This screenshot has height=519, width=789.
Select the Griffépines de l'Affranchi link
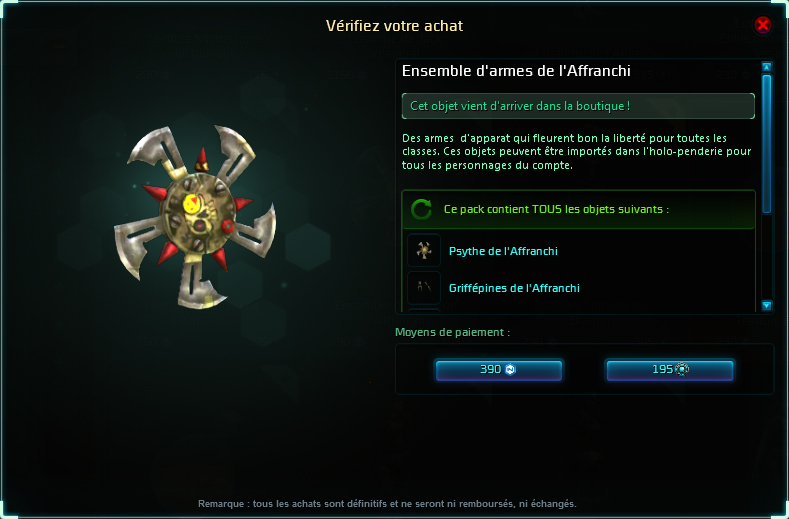514,288
